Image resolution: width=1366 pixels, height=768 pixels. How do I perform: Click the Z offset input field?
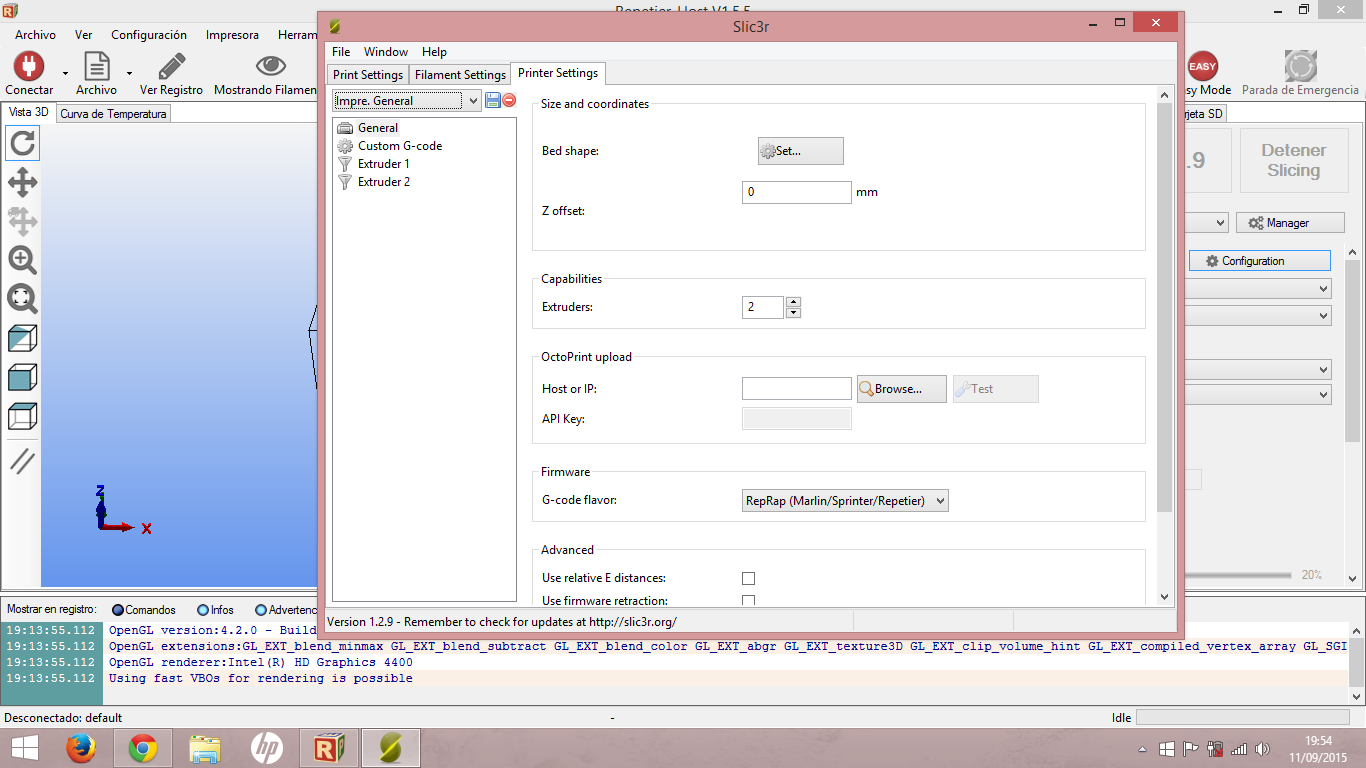coord(797,192)
